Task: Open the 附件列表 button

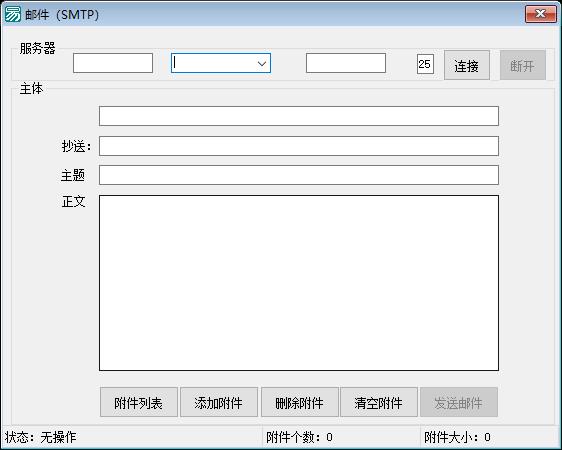Action: click(139, 402)
